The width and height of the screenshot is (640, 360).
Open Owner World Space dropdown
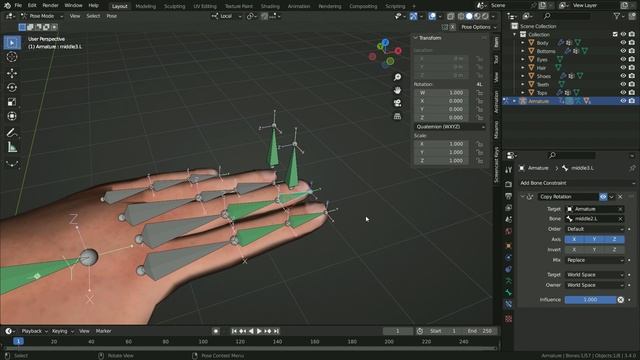595,285
